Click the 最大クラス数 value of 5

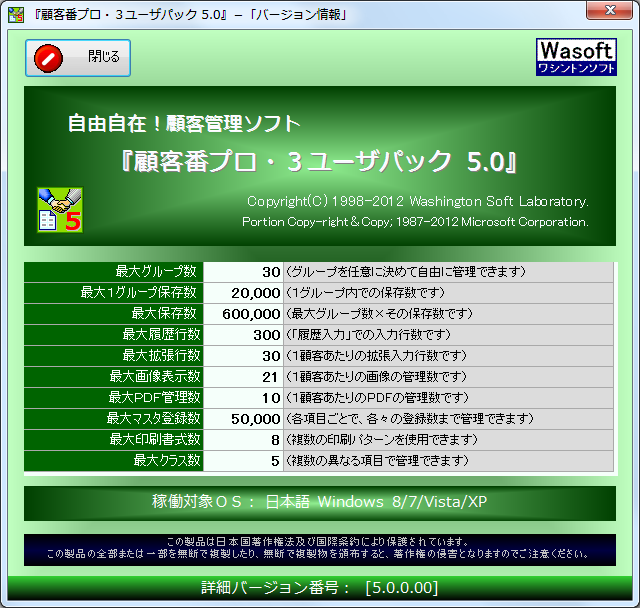click(243, 460)
